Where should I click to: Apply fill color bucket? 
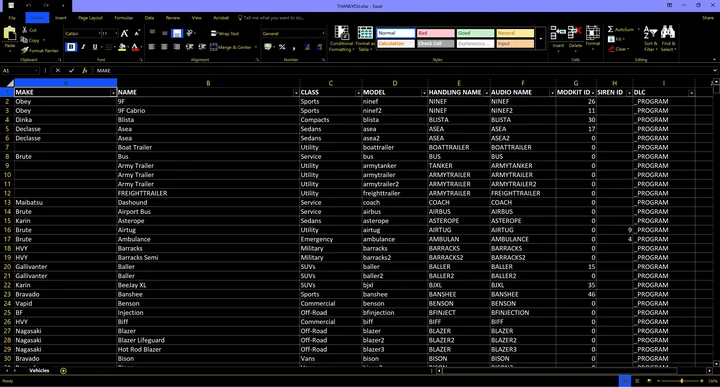(x=122, y=47)
